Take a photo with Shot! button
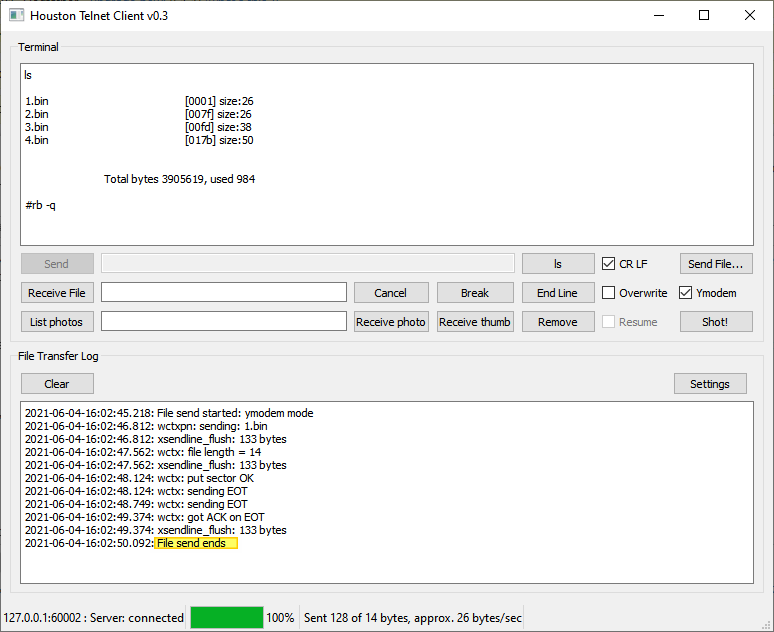The image size is (774, 632). 716,322
